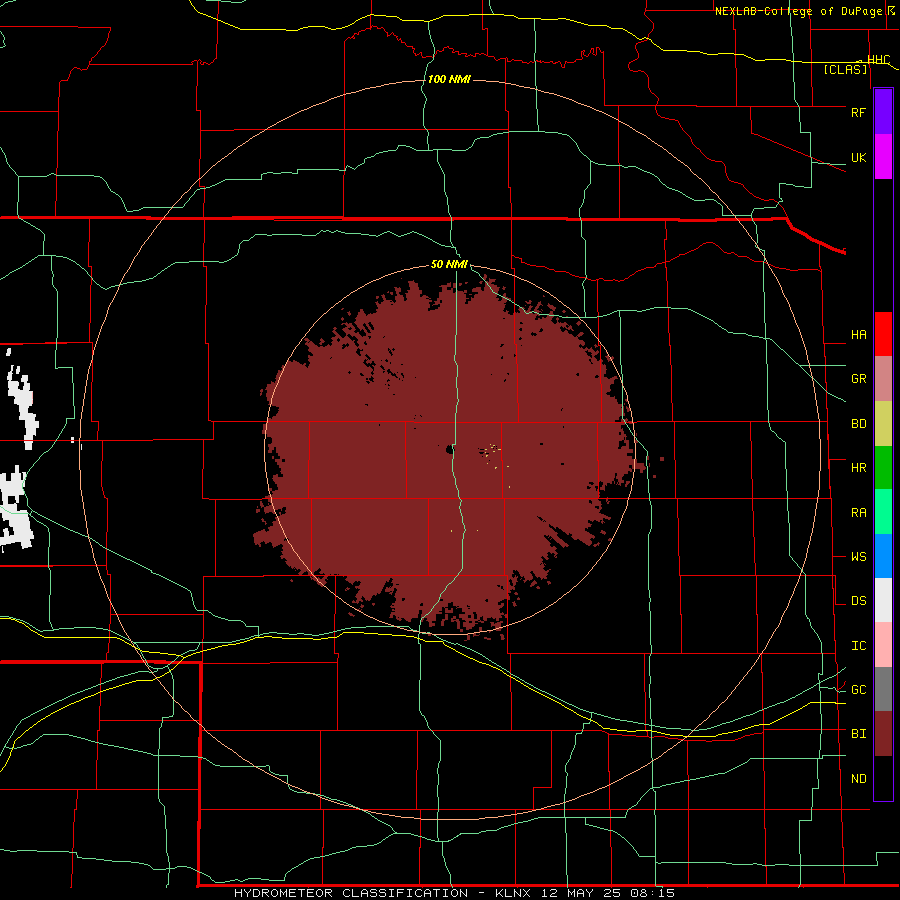
Task: Click the KLNX radar site identifier
Action: pyautogui.click(x=513, y=893)
